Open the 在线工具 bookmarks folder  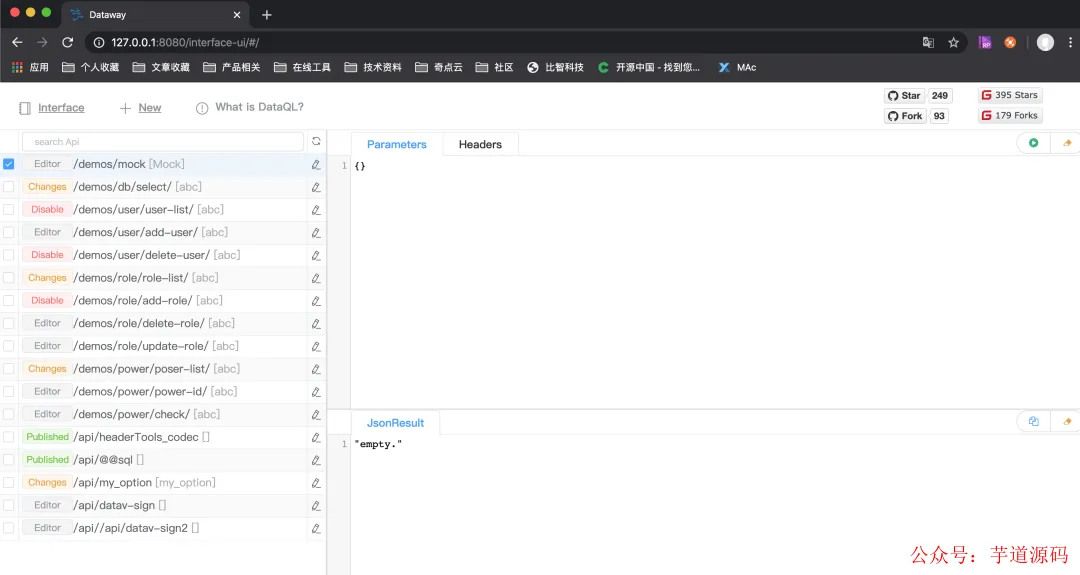click(302, 67)
